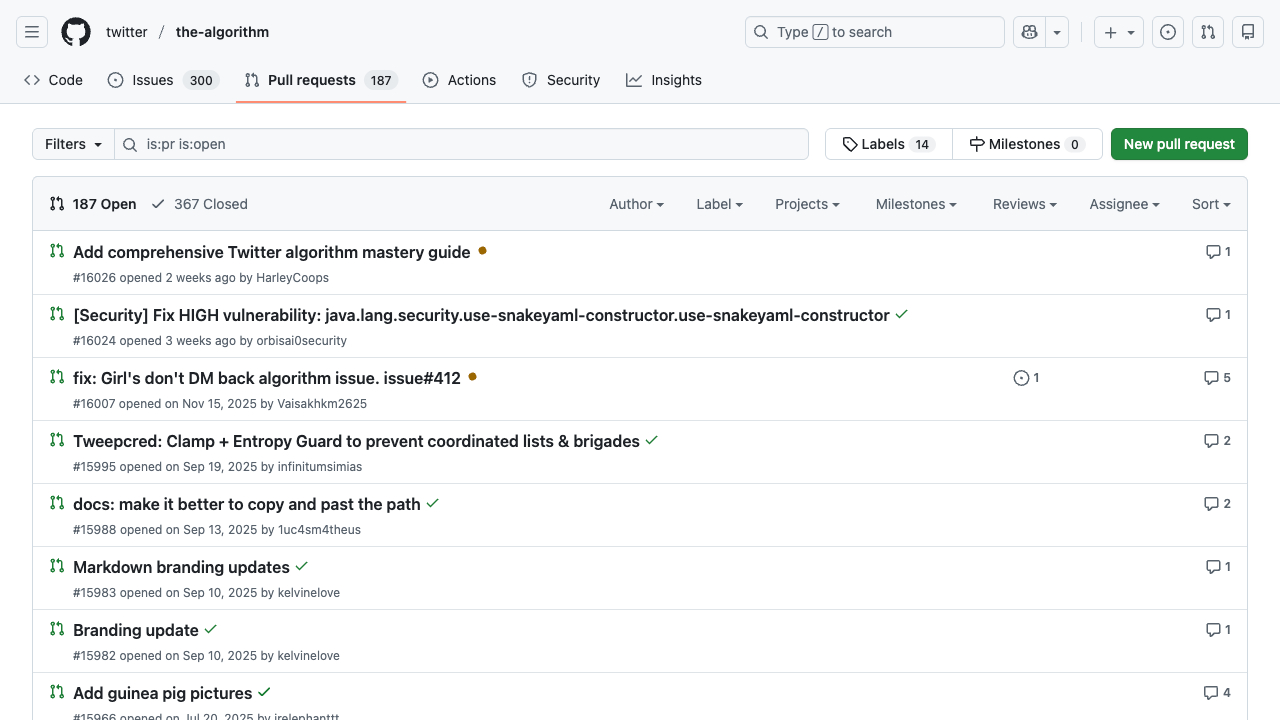
Task: Click the 5 comments icon on PR #16007
Action: point(1217,378)
